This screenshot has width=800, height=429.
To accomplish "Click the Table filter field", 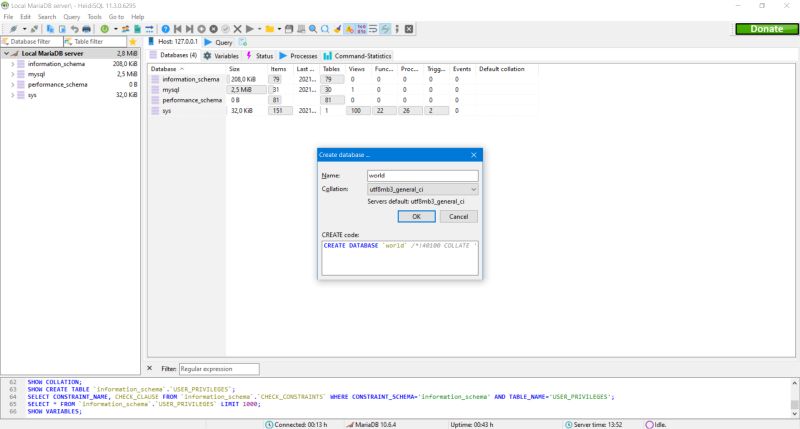I will (95, 42).
